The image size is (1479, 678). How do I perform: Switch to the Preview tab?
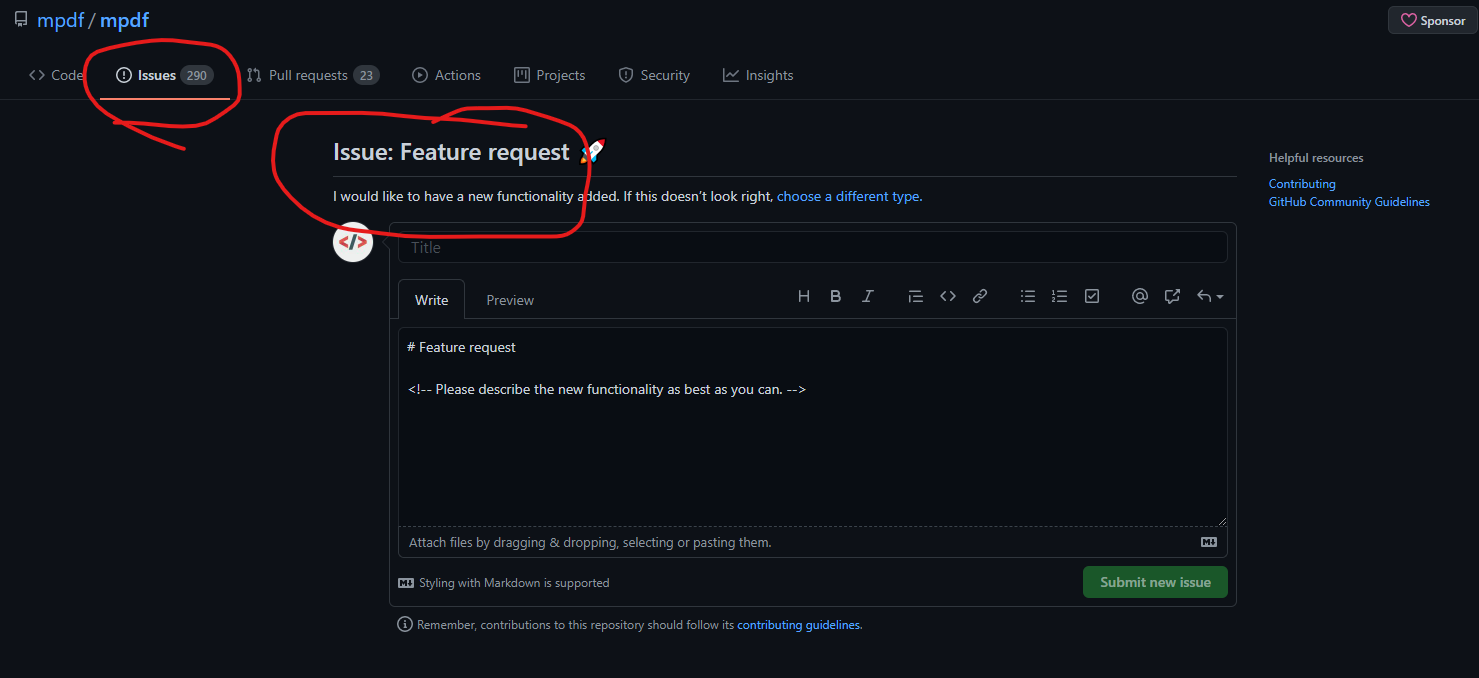point(509,299)
